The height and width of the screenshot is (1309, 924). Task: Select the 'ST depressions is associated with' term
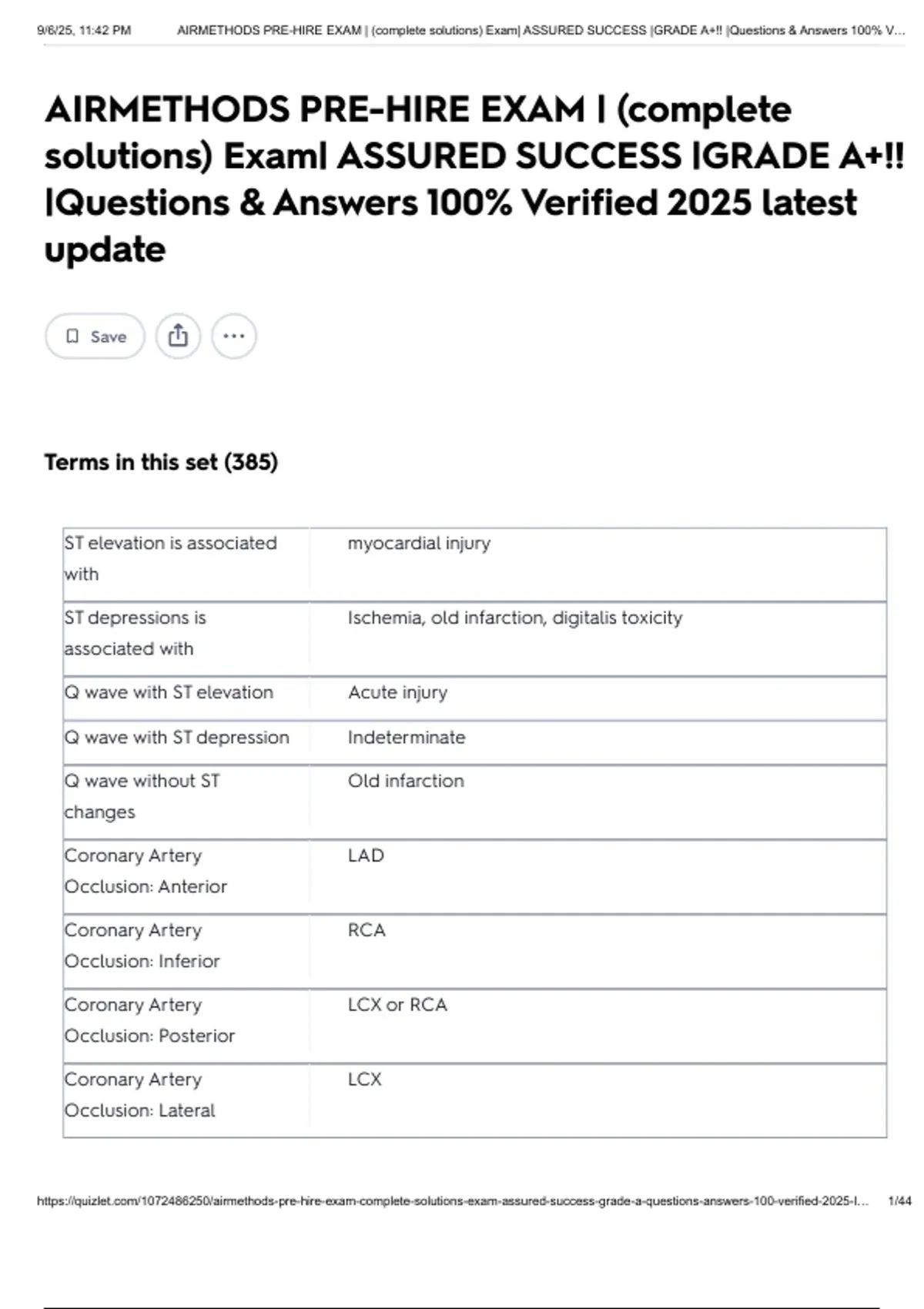136,633
